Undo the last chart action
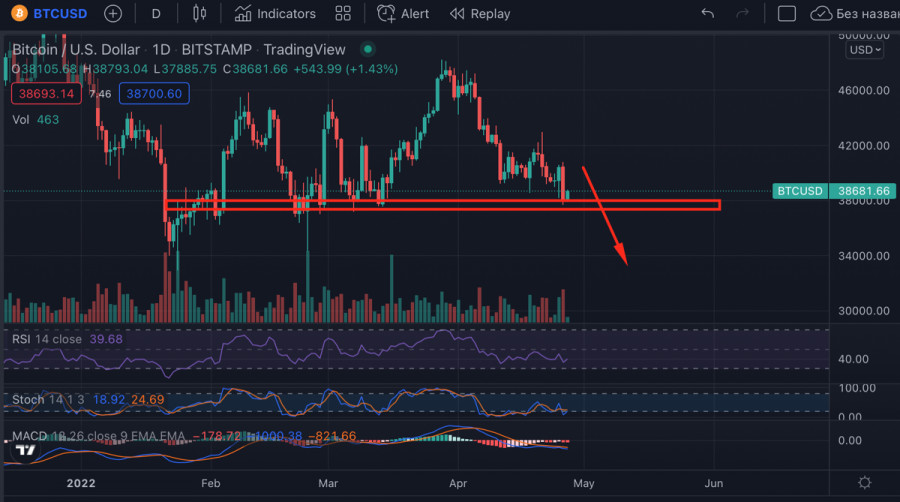The height and width of the screenshot is (502, 900). [708, 13]
